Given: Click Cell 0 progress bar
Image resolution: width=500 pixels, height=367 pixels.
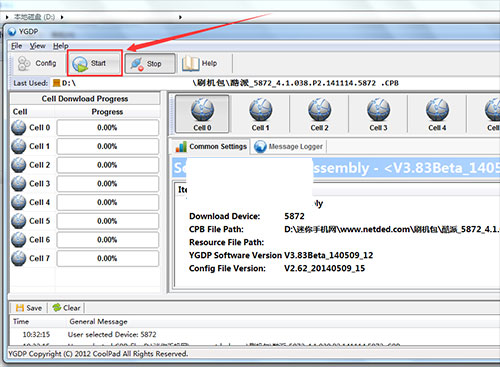Looking at the screenshot, I should (107, 128).
